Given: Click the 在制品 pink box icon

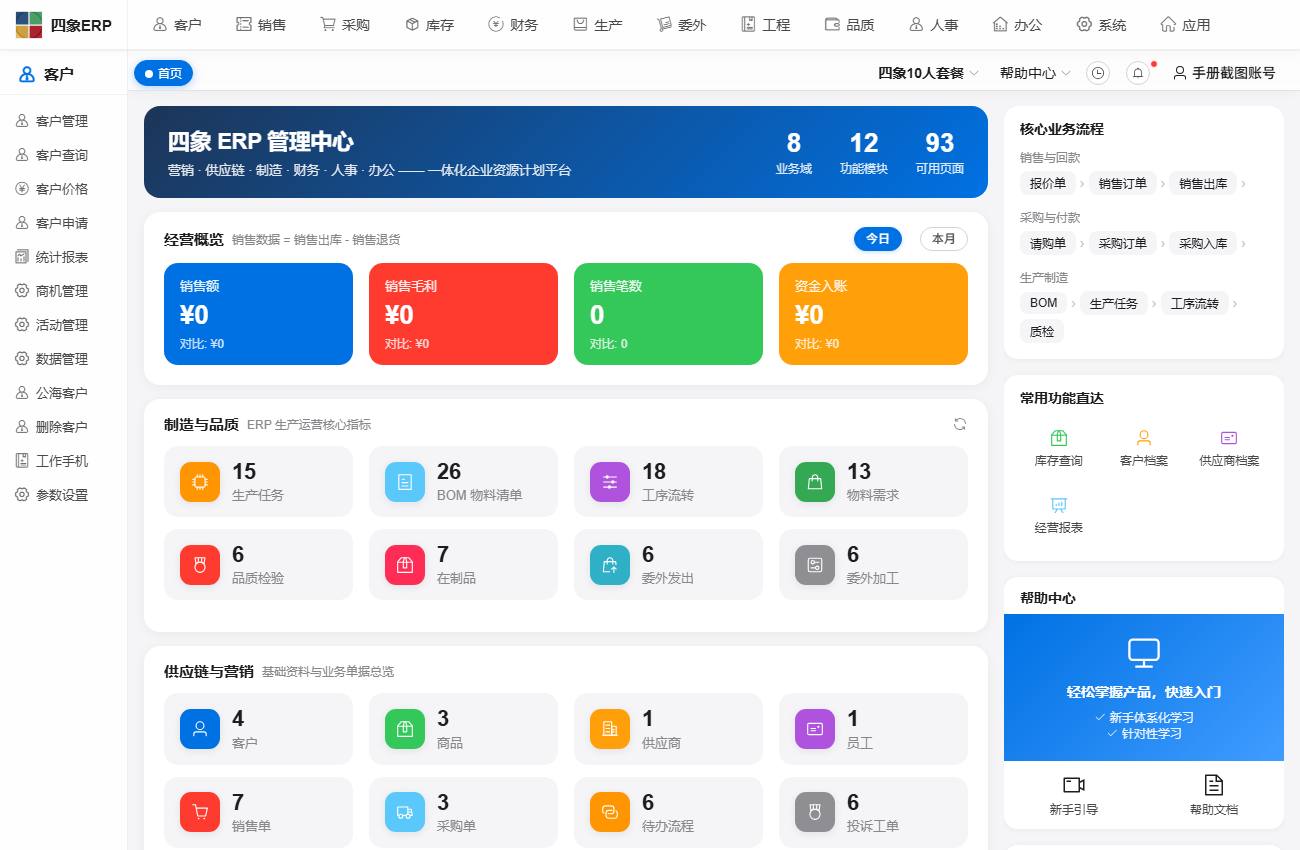Looking at the screenshot, I should click(405, 565).
